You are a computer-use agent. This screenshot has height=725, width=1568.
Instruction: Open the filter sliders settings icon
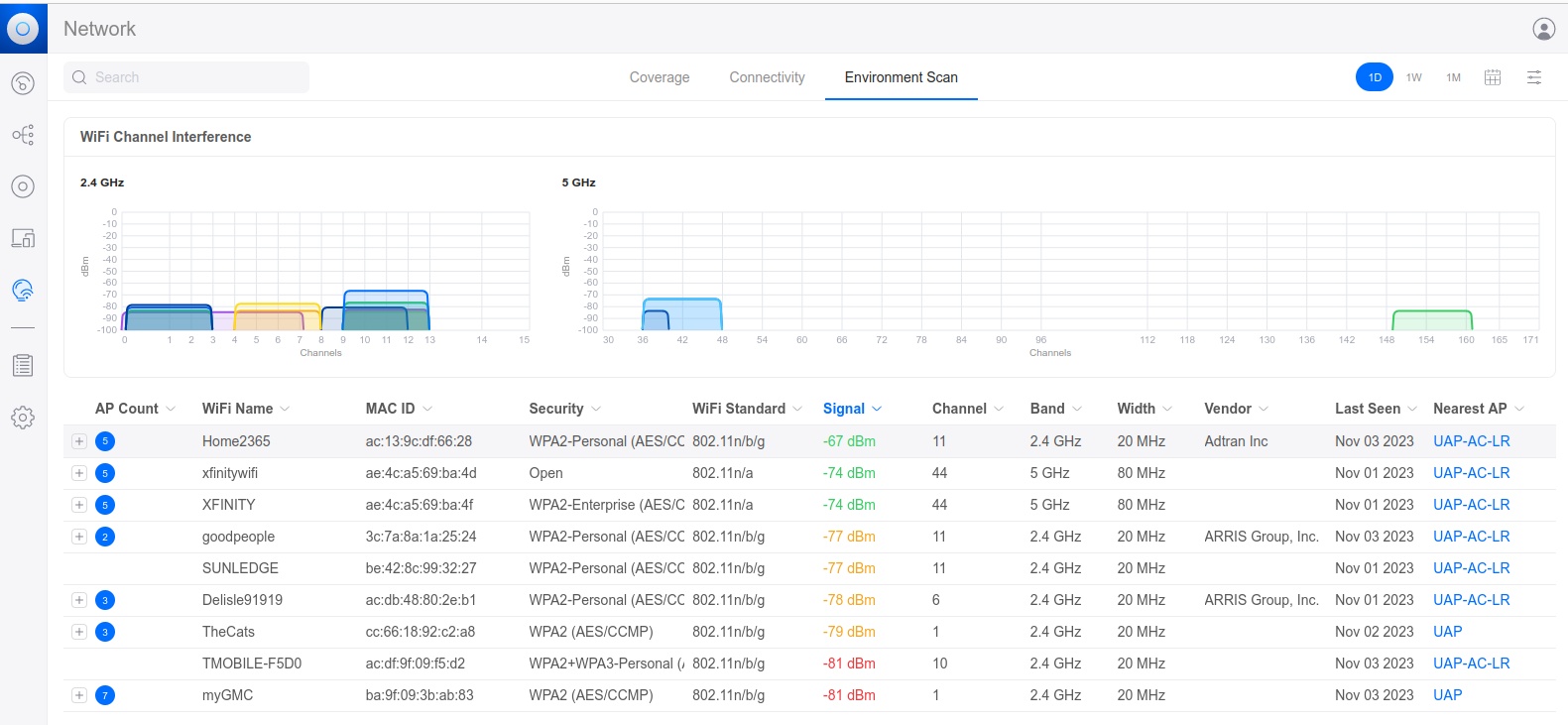(1534, 77)
